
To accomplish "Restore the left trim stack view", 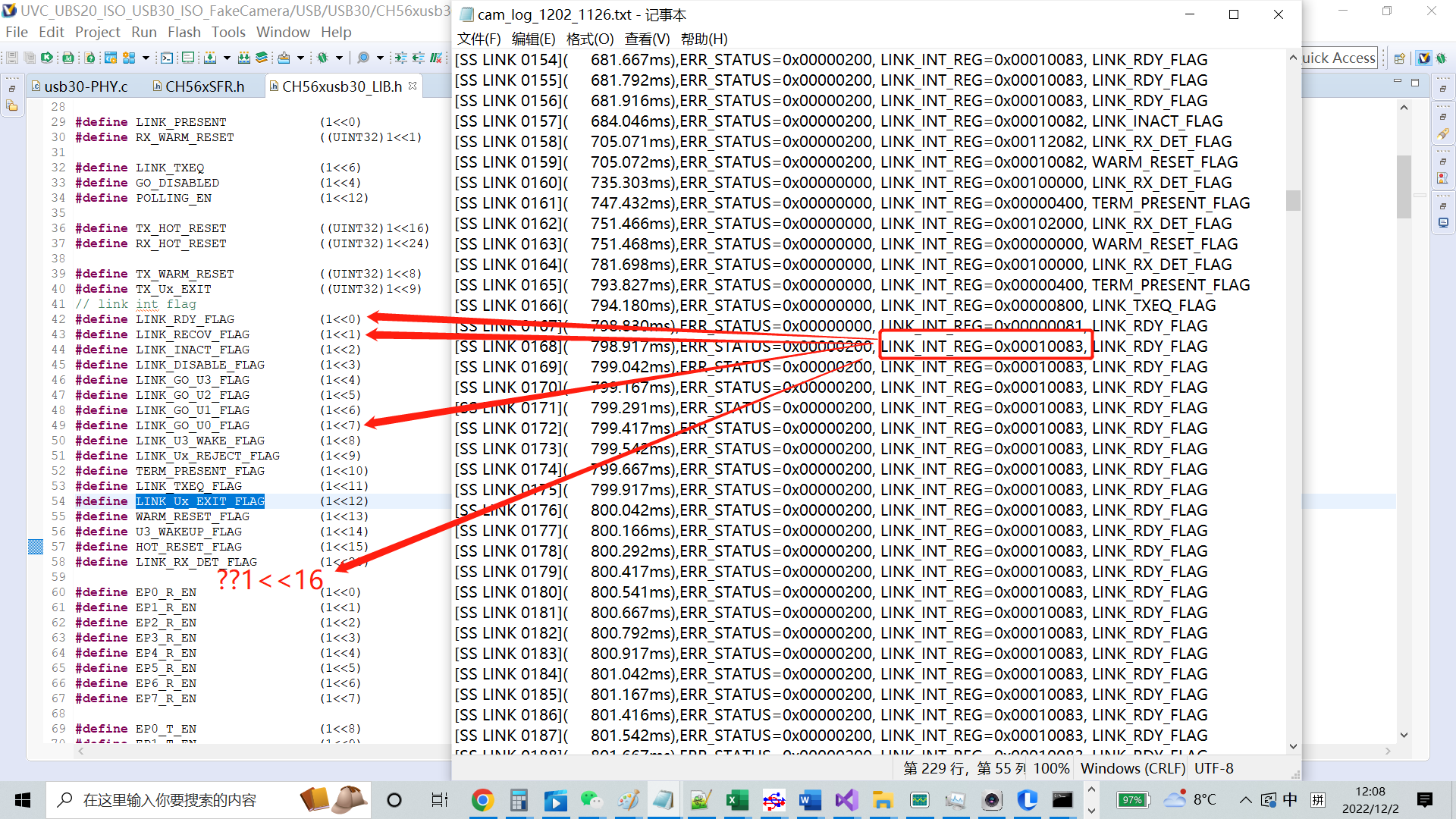I will coord(12,89).
